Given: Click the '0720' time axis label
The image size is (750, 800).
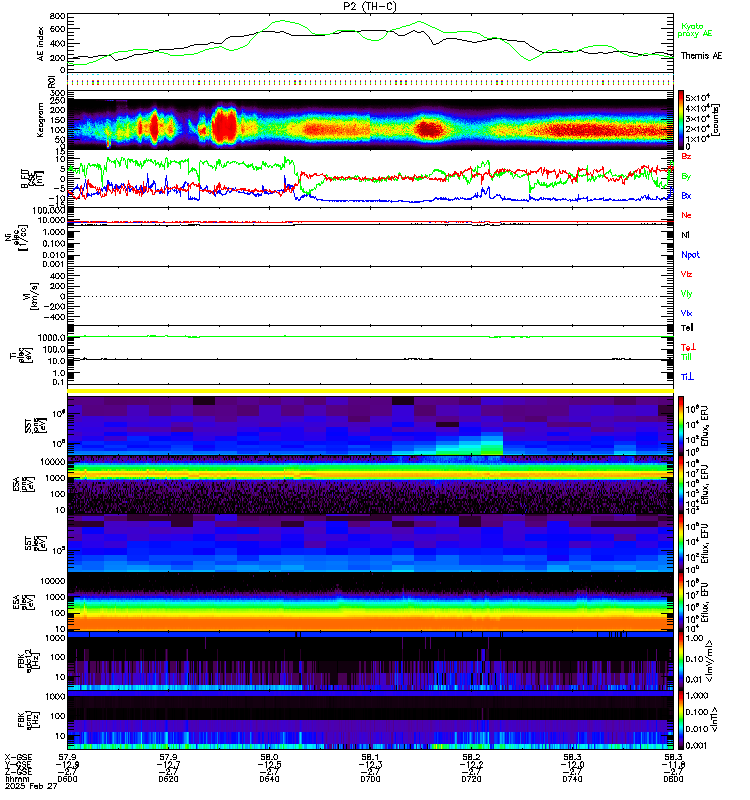Looking at the screenshot, I should pos(471,779).
